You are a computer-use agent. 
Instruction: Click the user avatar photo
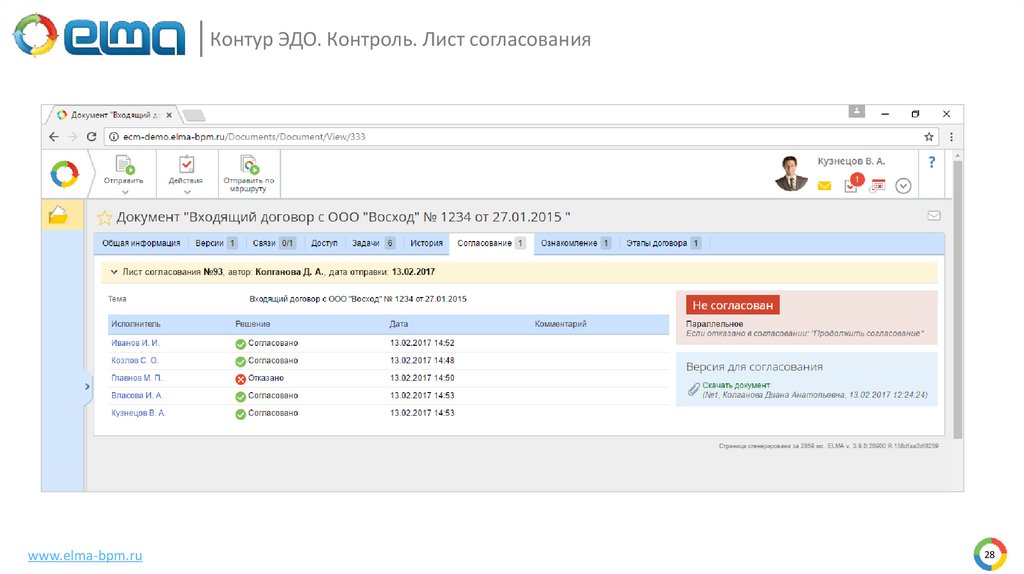(791, 173)
